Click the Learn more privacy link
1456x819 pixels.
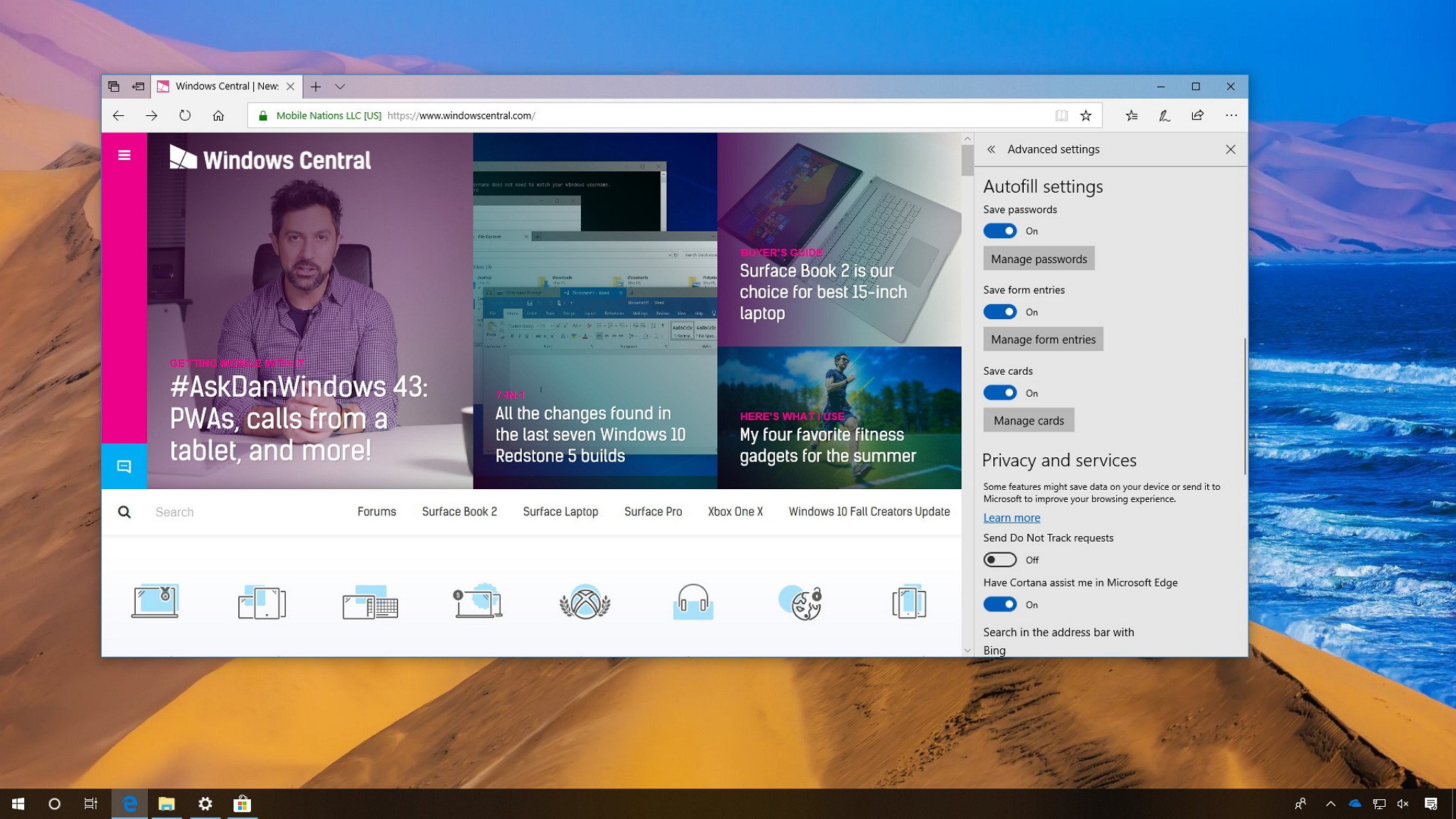coord(1011,517)
